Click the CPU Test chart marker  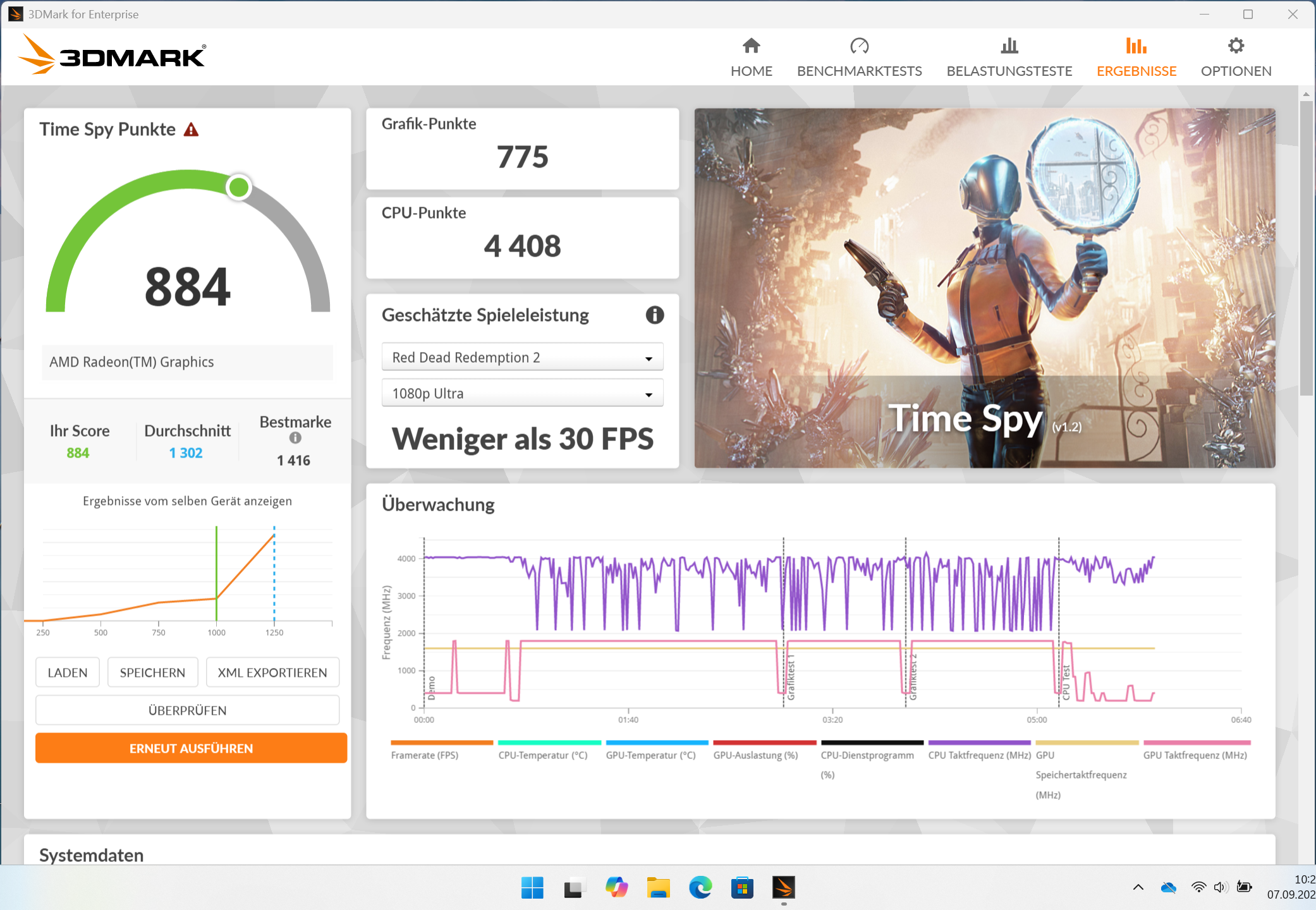click(x=1066, y=682)
